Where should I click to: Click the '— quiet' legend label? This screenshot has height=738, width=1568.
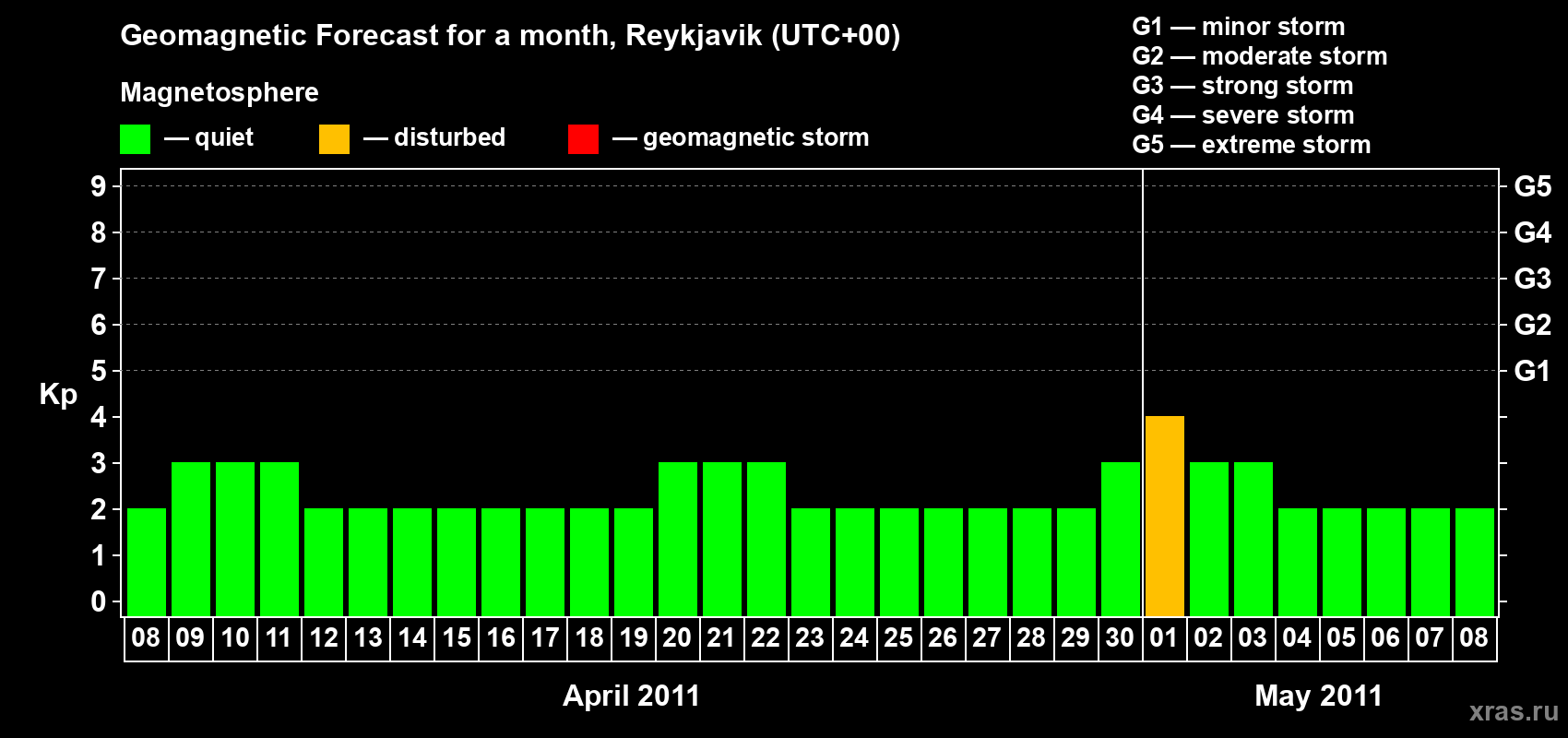[x=208, y=138]
